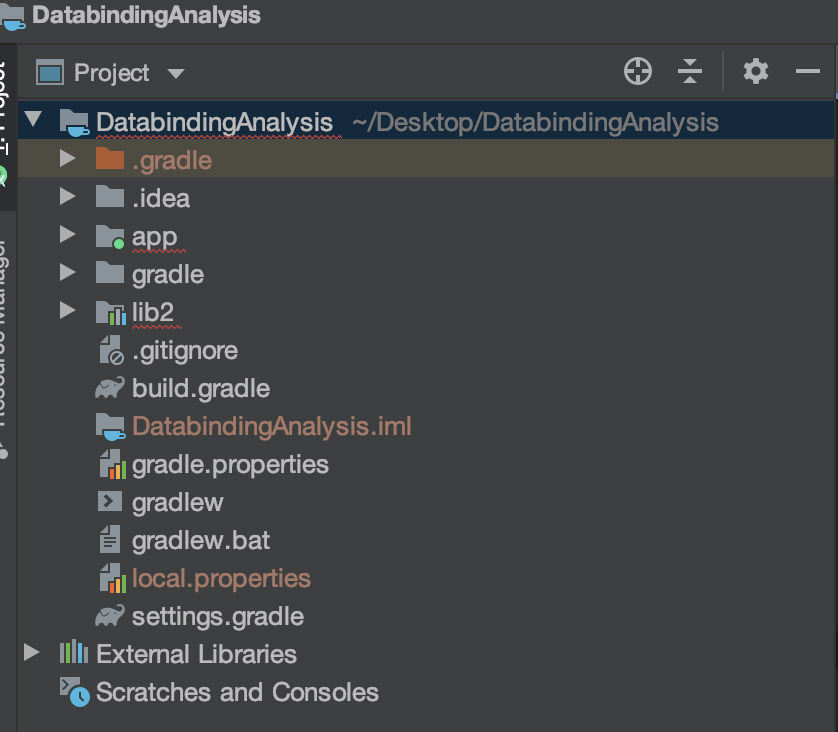
Task: Click the settings.gradle elephant icon
Action: 109,616
